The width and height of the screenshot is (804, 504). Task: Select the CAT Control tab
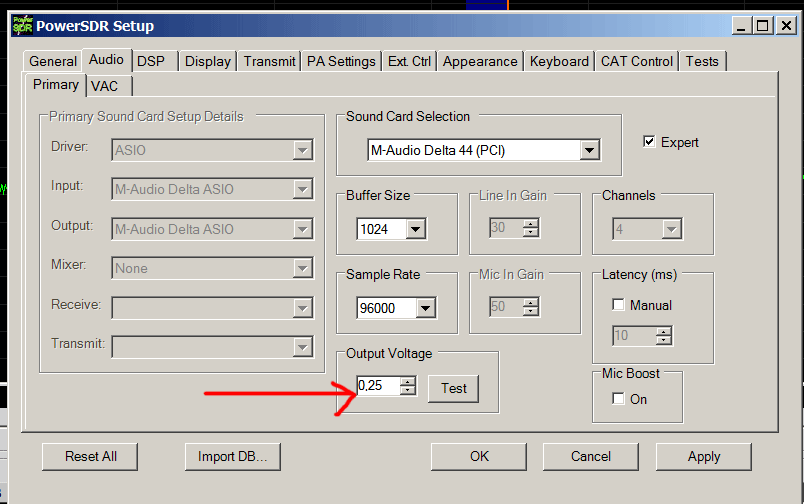pos(636,61)
